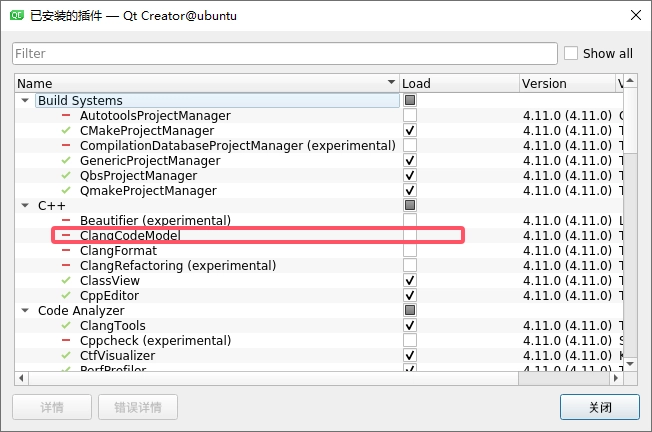Collapse the C++ plugin group
The image size is (652, 432).
click(x=24, y=206)
